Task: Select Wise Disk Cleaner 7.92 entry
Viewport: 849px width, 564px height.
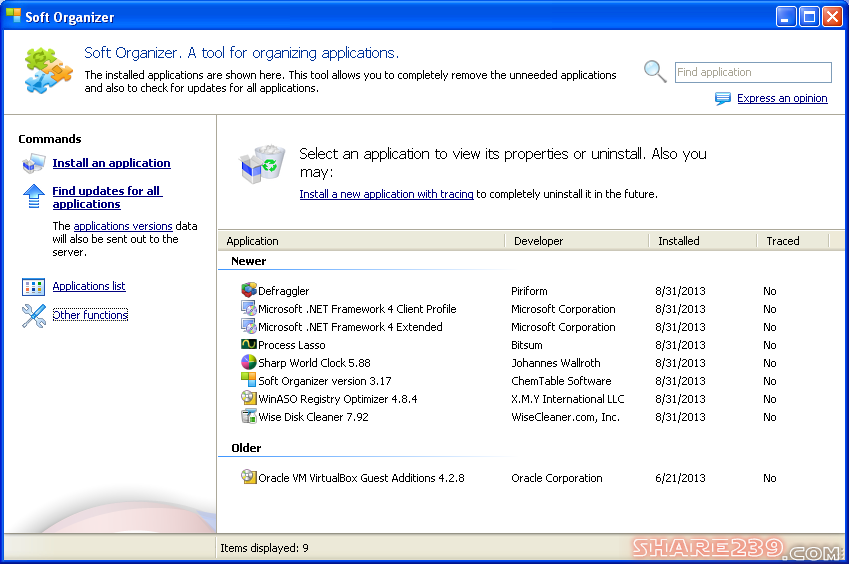Action: [x=314, y=417]
